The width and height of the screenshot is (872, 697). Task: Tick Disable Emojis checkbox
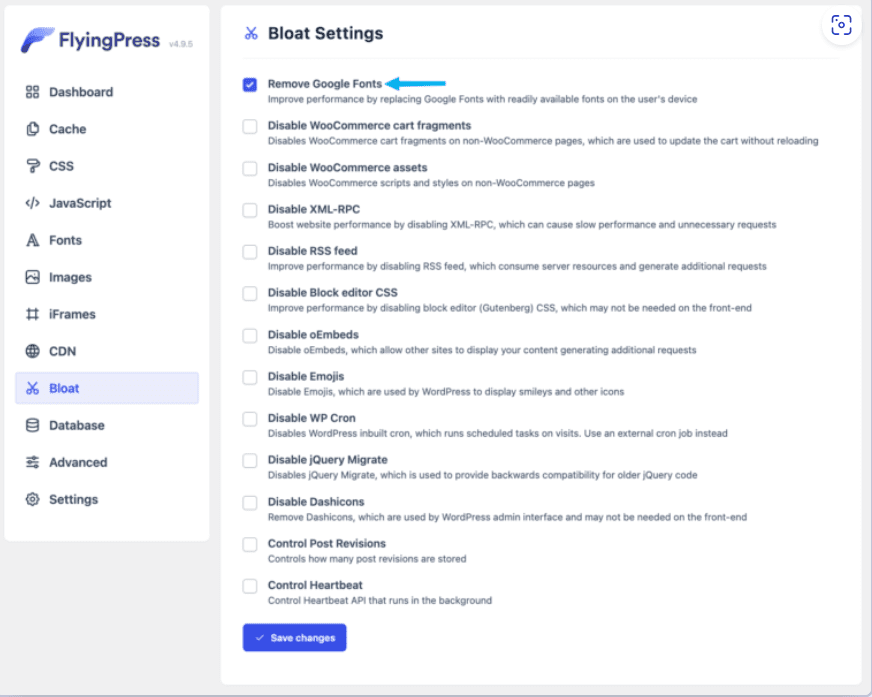point(250,377)
